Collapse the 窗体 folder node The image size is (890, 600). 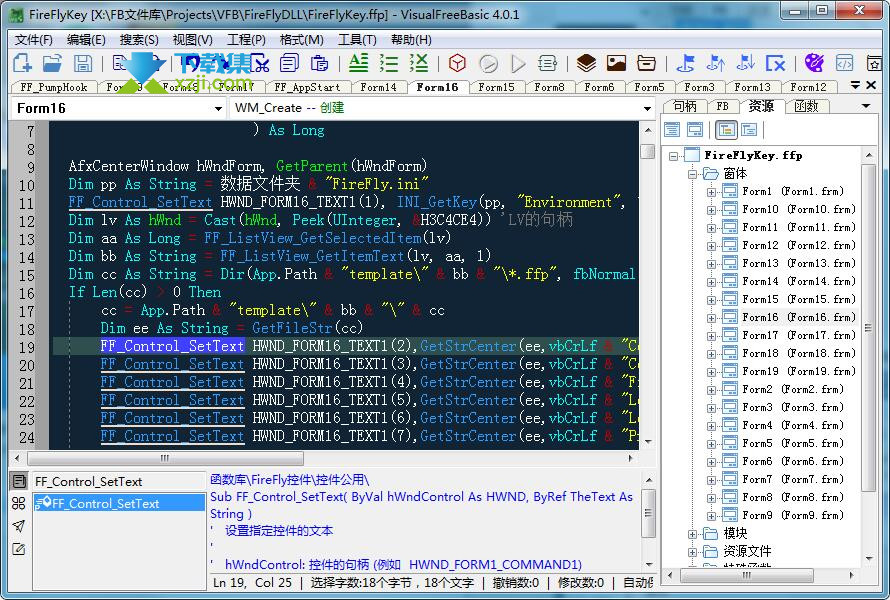pyautogui.click(x=692, y=174)
